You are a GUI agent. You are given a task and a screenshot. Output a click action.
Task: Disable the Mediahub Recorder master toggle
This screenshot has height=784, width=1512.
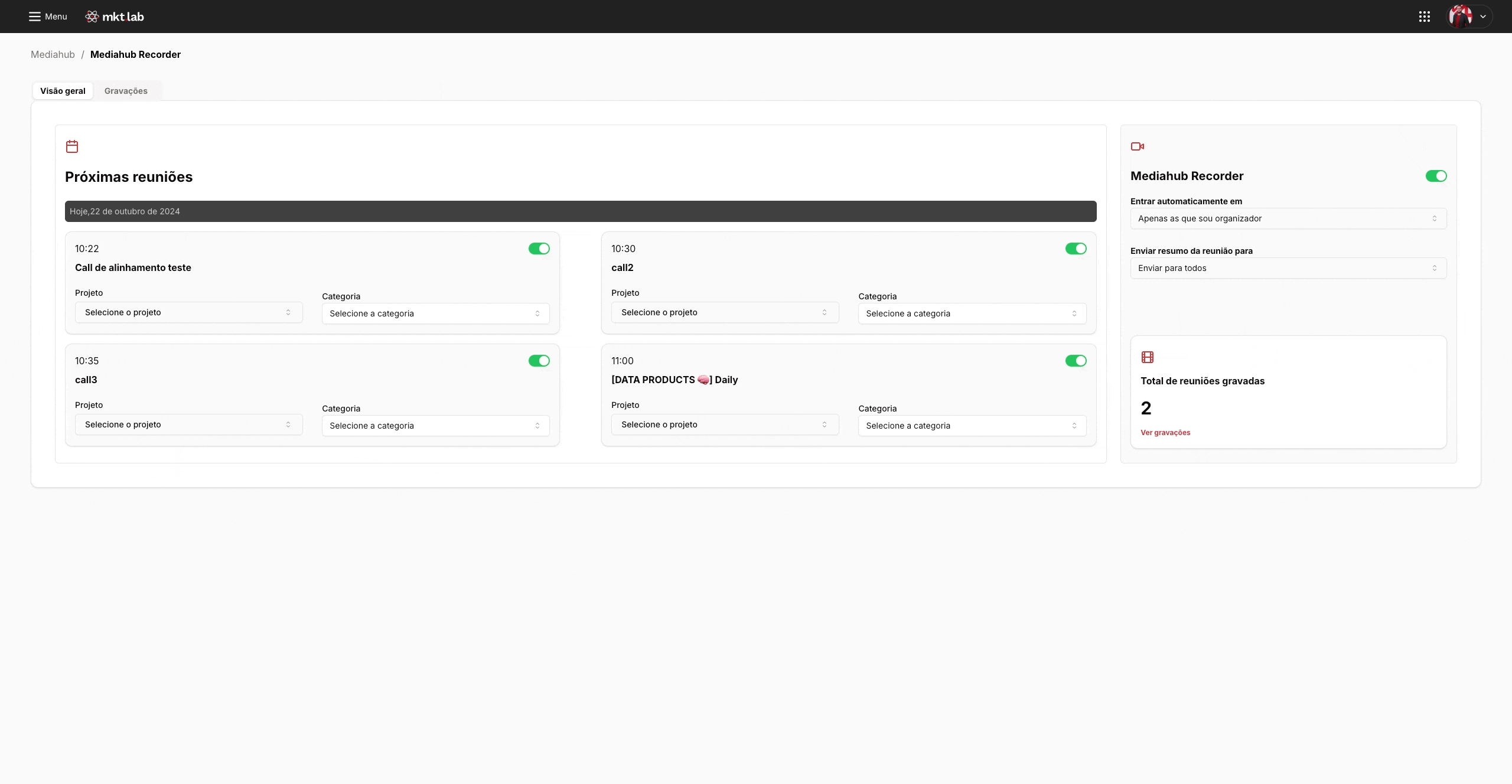coord(1435,175)
